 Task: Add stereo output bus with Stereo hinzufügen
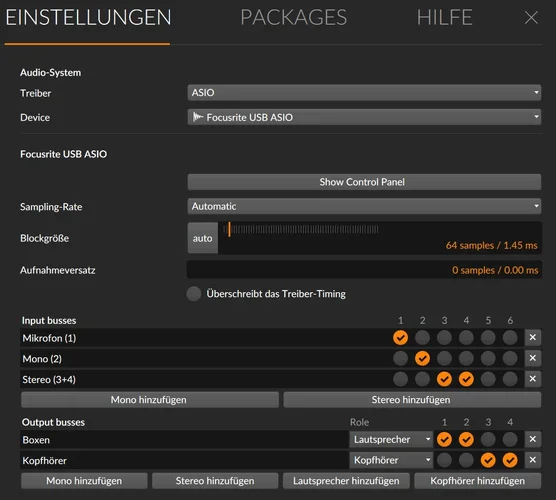pyautogui.click(x=215, y=481)
